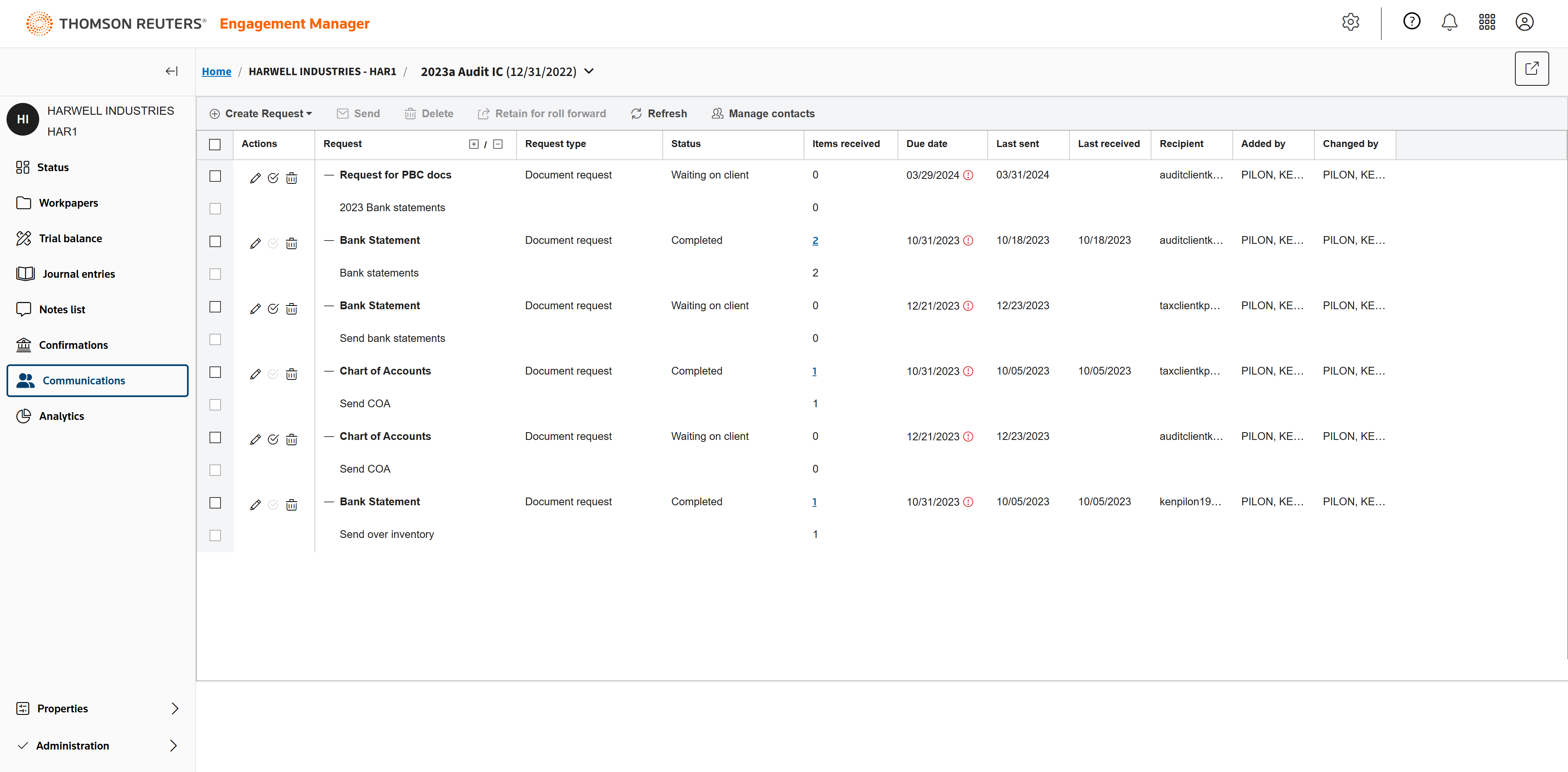This screenshot has height=772, width=1568.
Task: Mark the Request for PBC docs request complete
Action: tap(273, 177)
